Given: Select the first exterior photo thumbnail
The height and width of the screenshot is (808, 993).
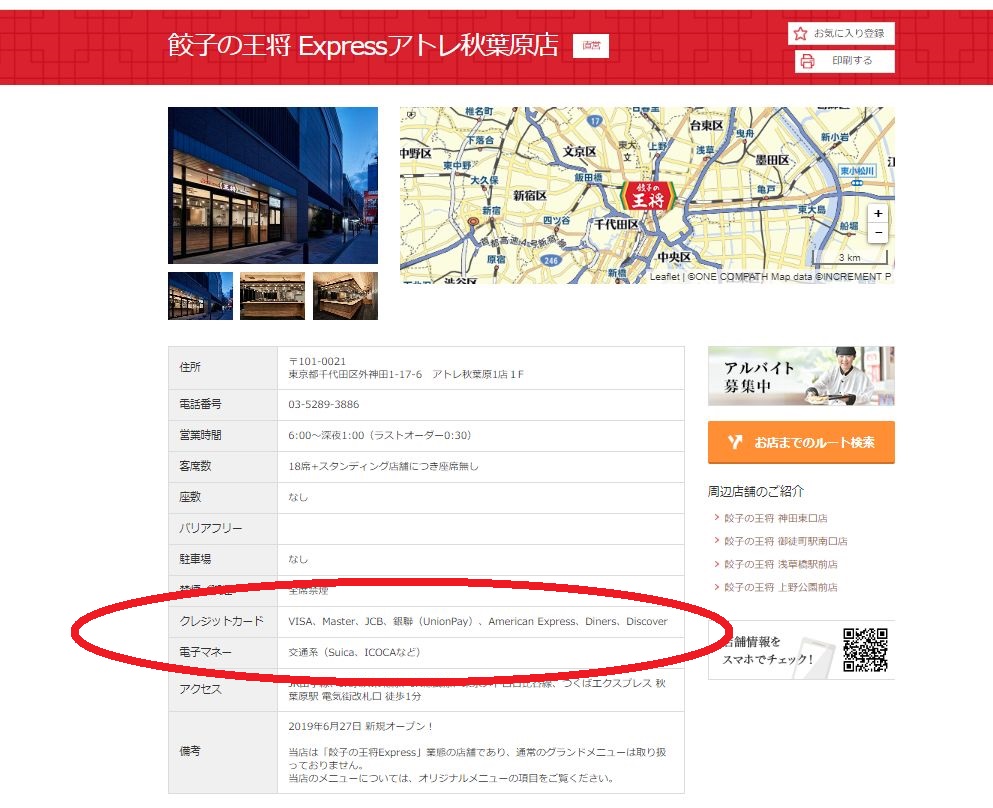Looking at the screenshot, I should [x=200, y=296].
